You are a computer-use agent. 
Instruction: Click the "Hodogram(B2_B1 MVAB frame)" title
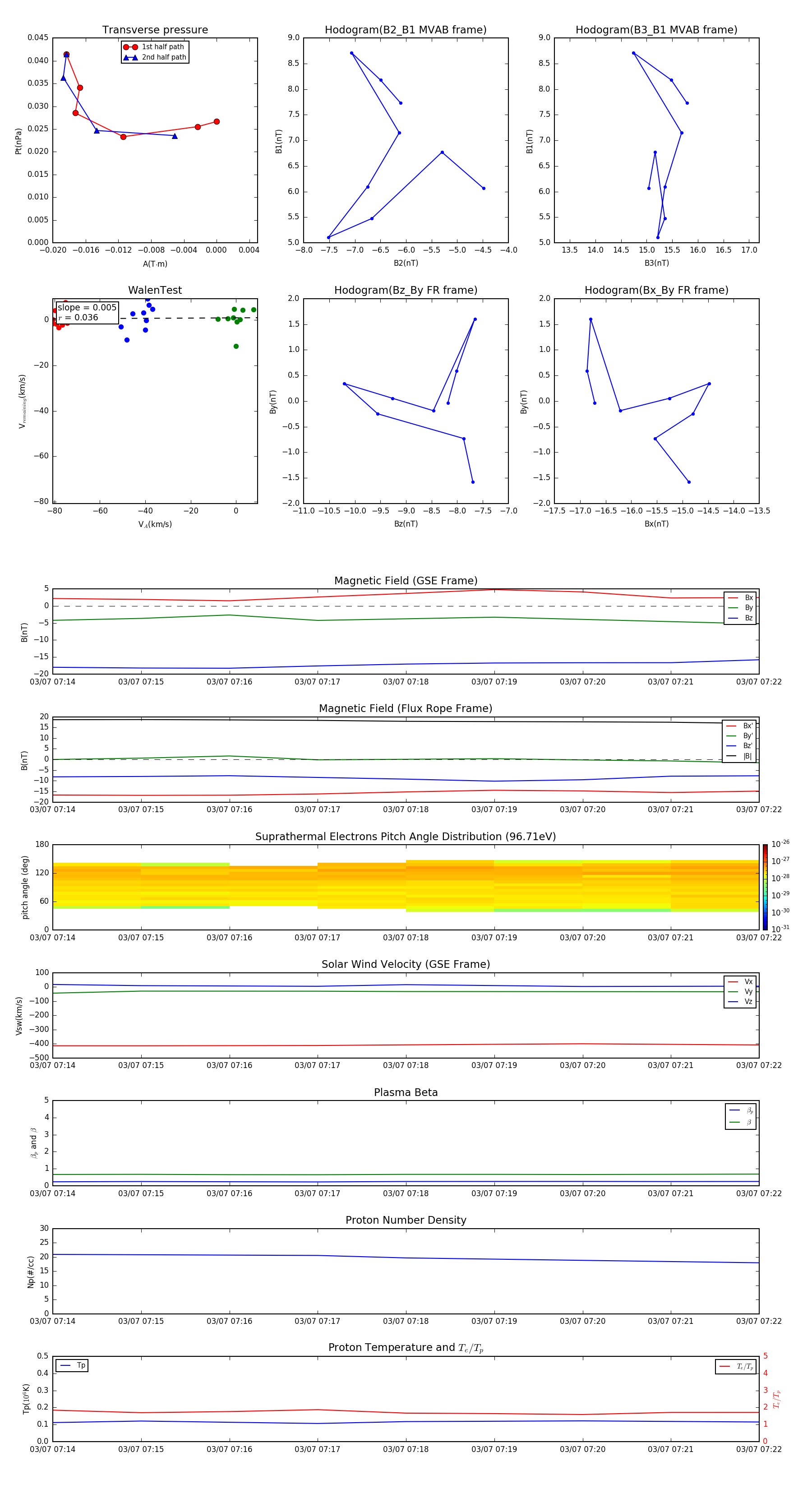pos(406,30)
